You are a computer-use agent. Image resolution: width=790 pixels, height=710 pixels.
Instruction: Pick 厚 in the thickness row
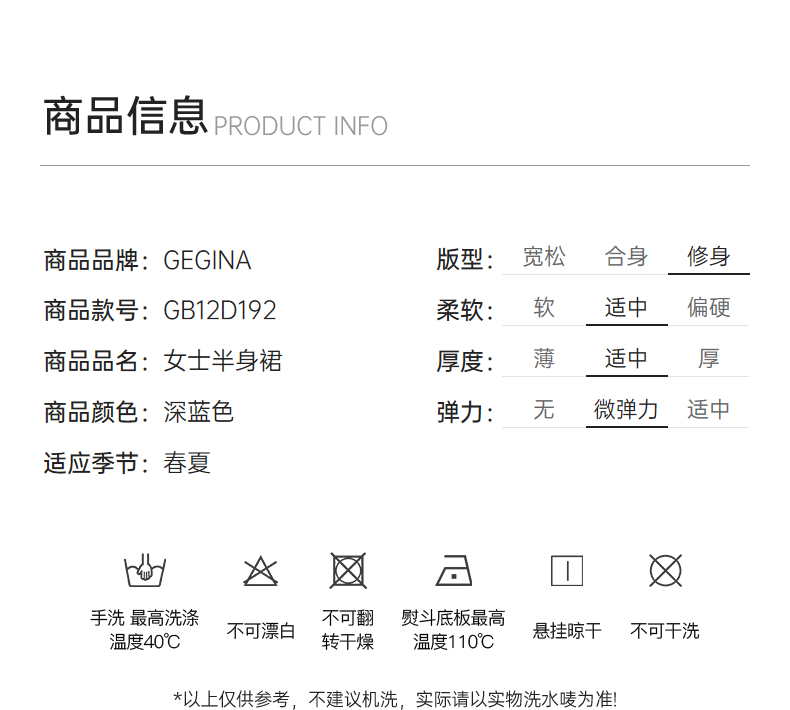click(708, 359)
